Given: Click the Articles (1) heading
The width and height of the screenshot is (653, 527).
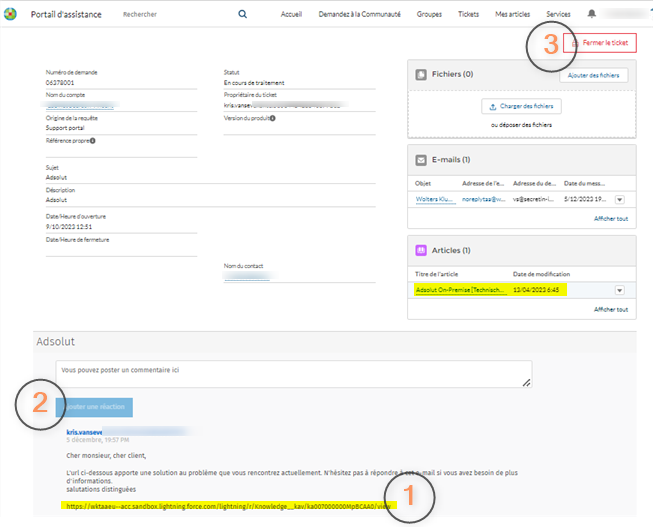Looking at the screenshot, I should coord(451,250).
